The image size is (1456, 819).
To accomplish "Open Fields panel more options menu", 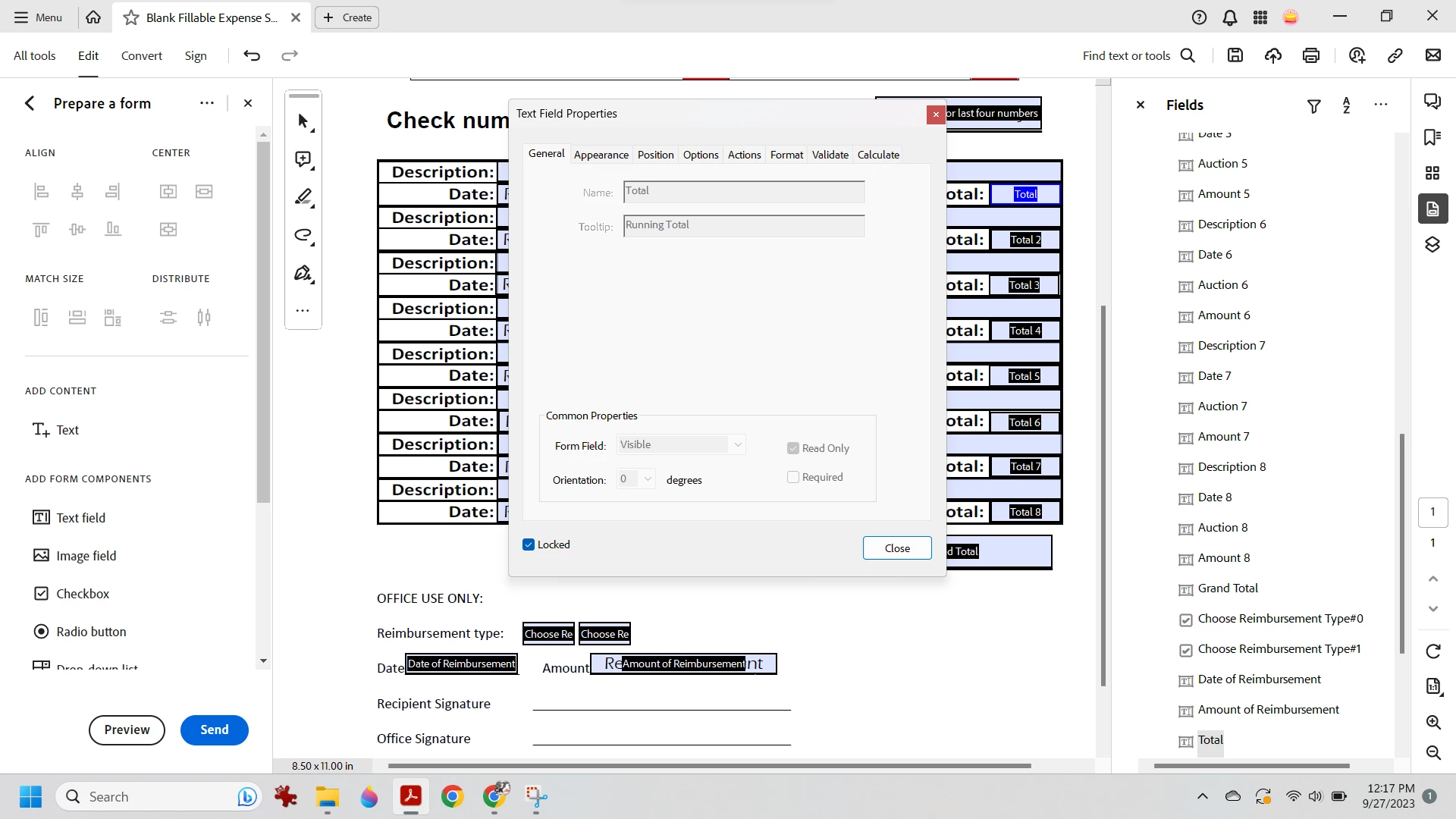I will point(1381,105).
